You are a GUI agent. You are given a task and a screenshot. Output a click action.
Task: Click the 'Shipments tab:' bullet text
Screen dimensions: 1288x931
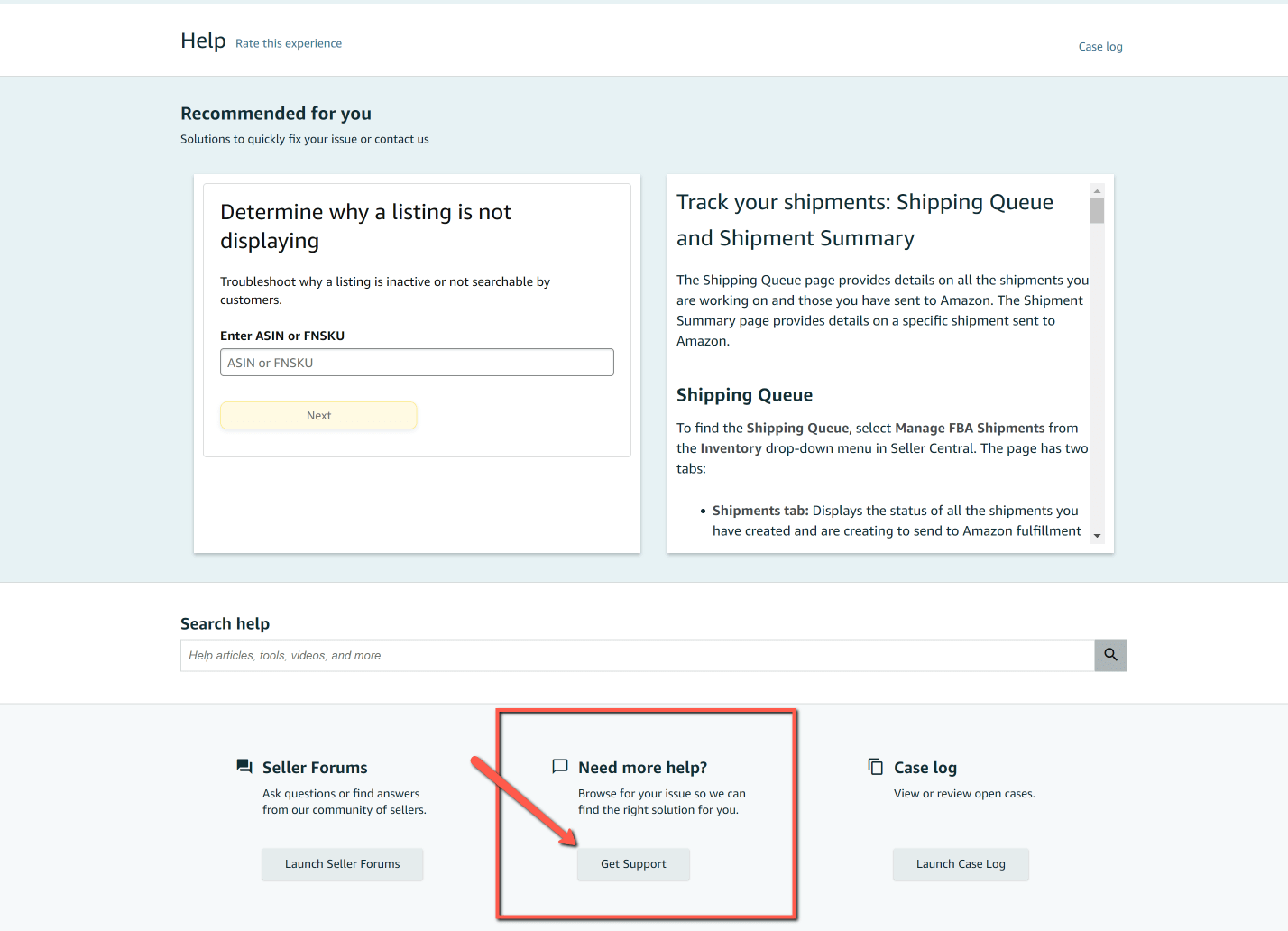point(760,511)
